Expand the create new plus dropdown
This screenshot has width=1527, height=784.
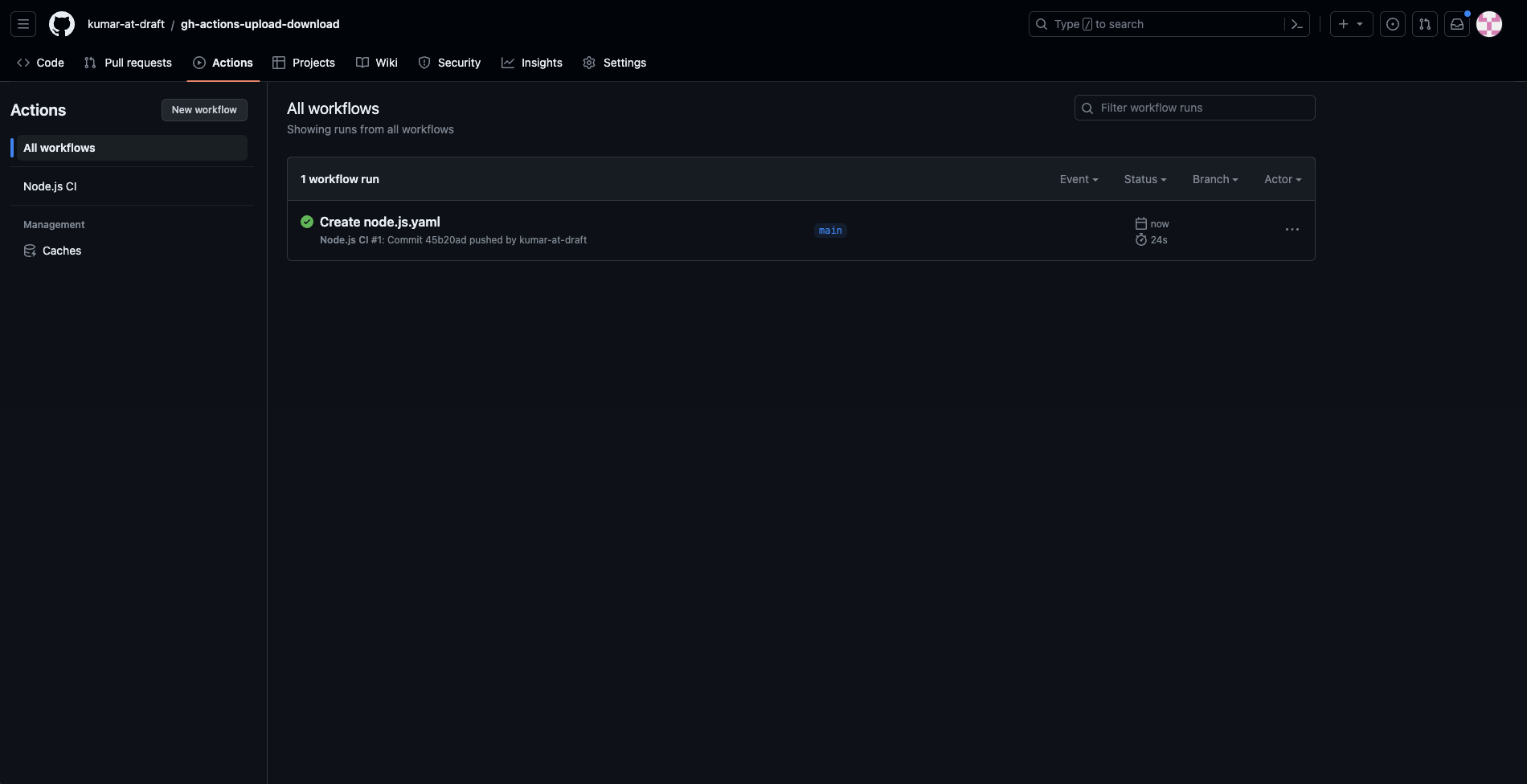tap(1351, 24)
